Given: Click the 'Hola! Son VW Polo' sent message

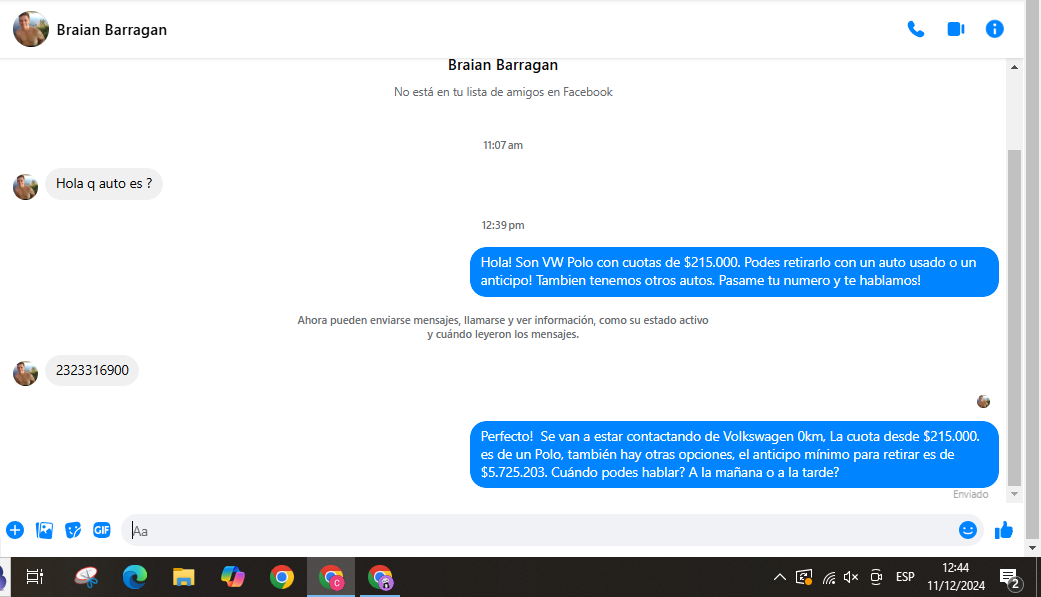Looking at the screenshot, I should click(734, 272).
